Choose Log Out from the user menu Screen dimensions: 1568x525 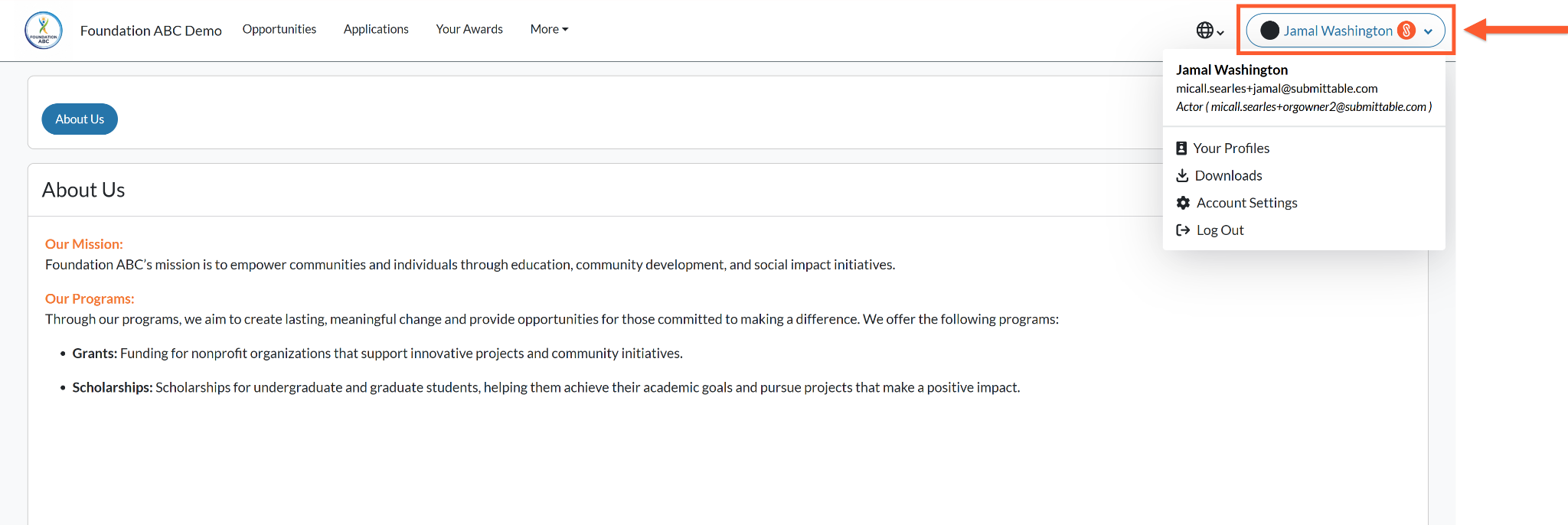(1220, 230)
